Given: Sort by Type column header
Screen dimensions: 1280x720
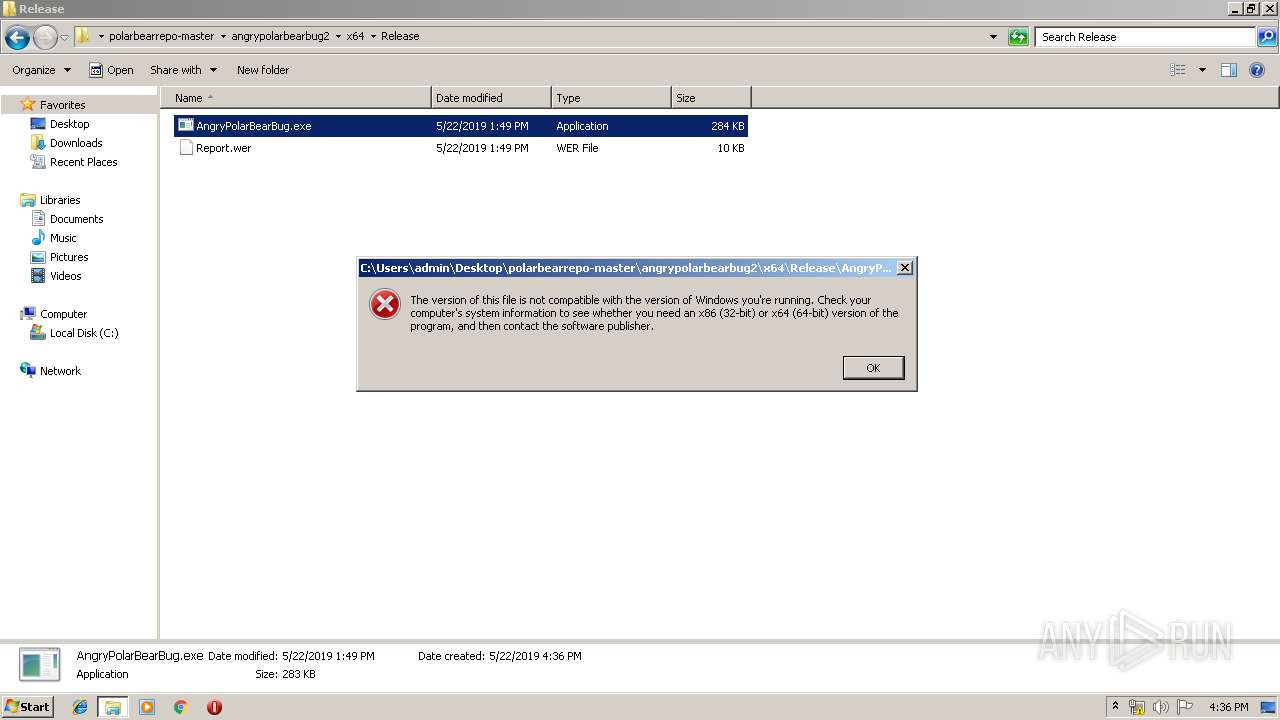Looking at the screenshot, I should tap(611, 98).
